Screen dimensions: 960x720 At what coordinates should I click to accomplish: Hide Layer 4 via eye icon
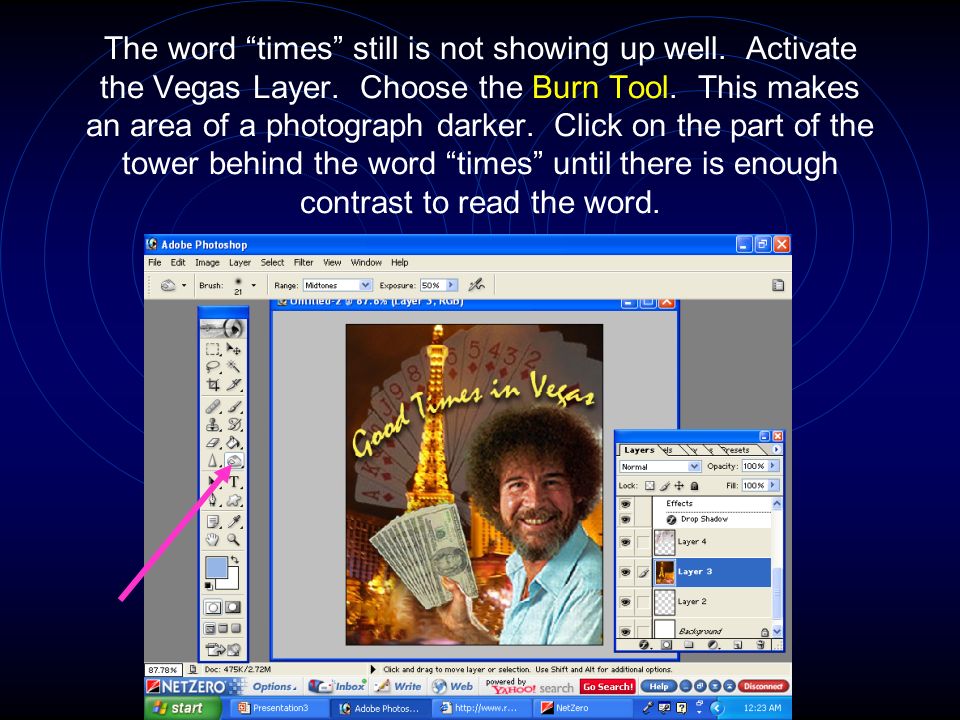[625, 542]
